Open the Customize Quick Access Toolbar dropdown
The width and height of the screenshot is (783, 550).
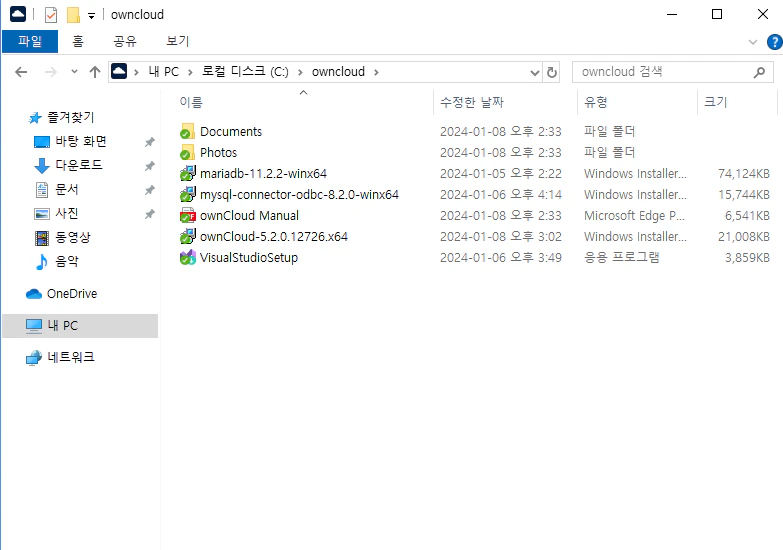click(91, 16)
